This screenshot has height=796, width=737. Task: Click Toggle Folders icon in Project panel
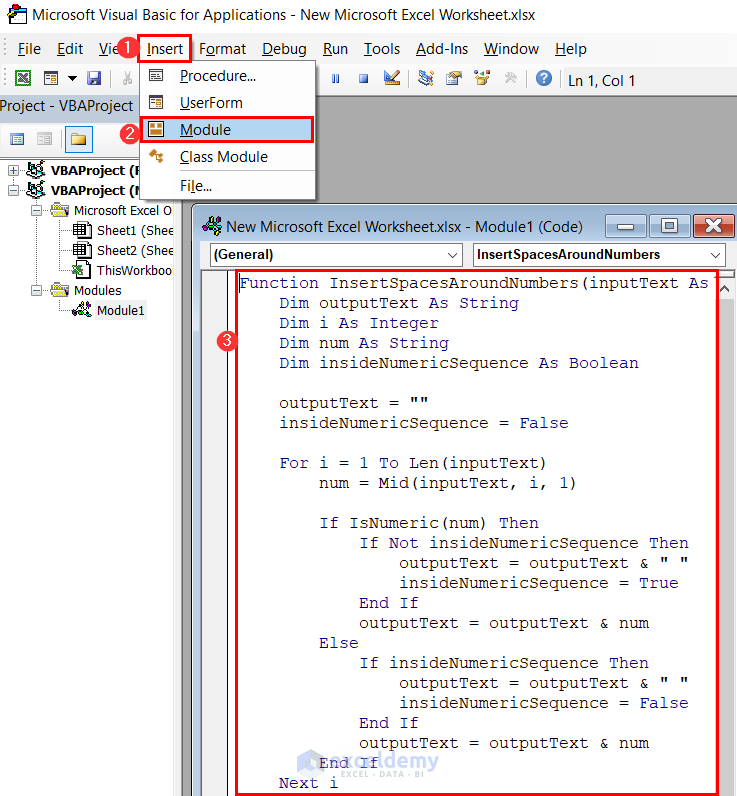tap(79, 139)
